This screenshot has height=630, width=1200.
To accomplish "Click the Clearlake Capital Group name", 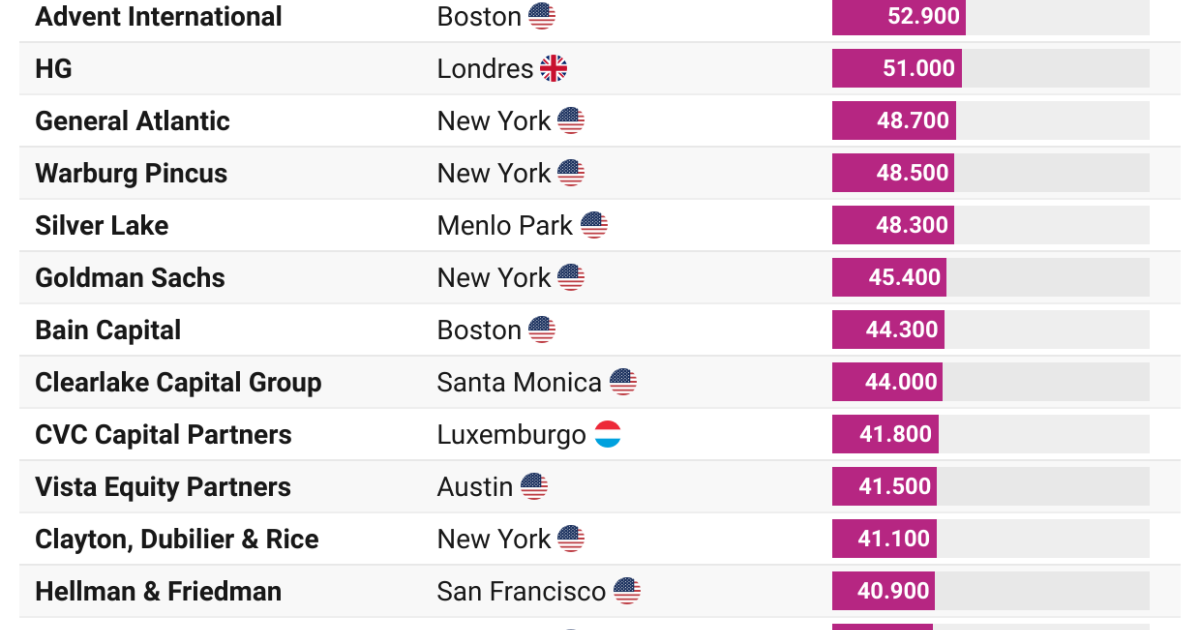I will tap(178, 382).
